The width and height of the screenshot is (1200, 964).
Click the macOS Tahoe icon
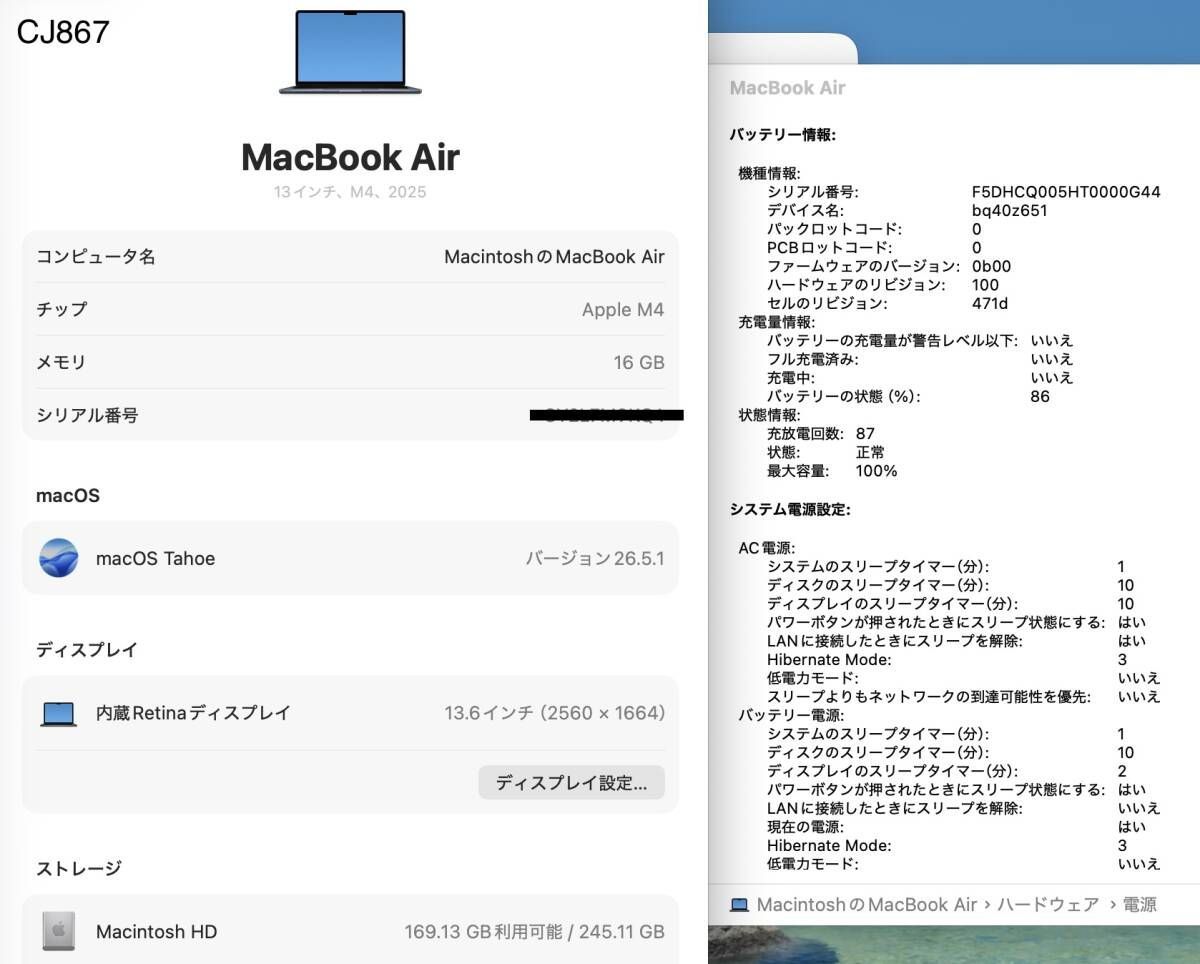coord(59,558)
